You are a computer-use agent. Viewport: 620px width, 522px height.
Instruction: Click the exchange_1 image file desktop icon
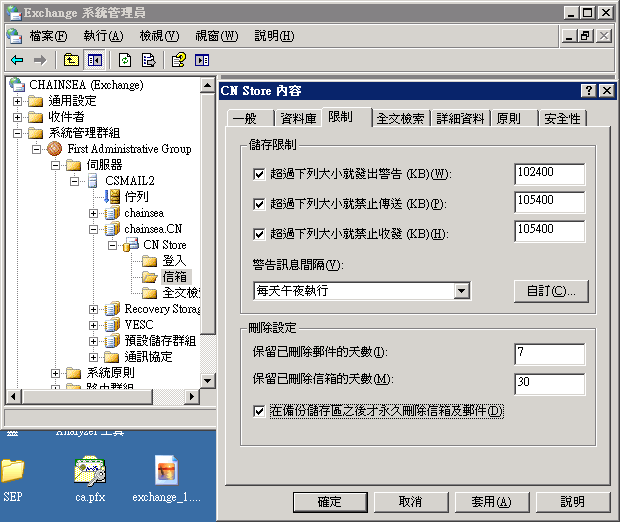coord(166,471)
